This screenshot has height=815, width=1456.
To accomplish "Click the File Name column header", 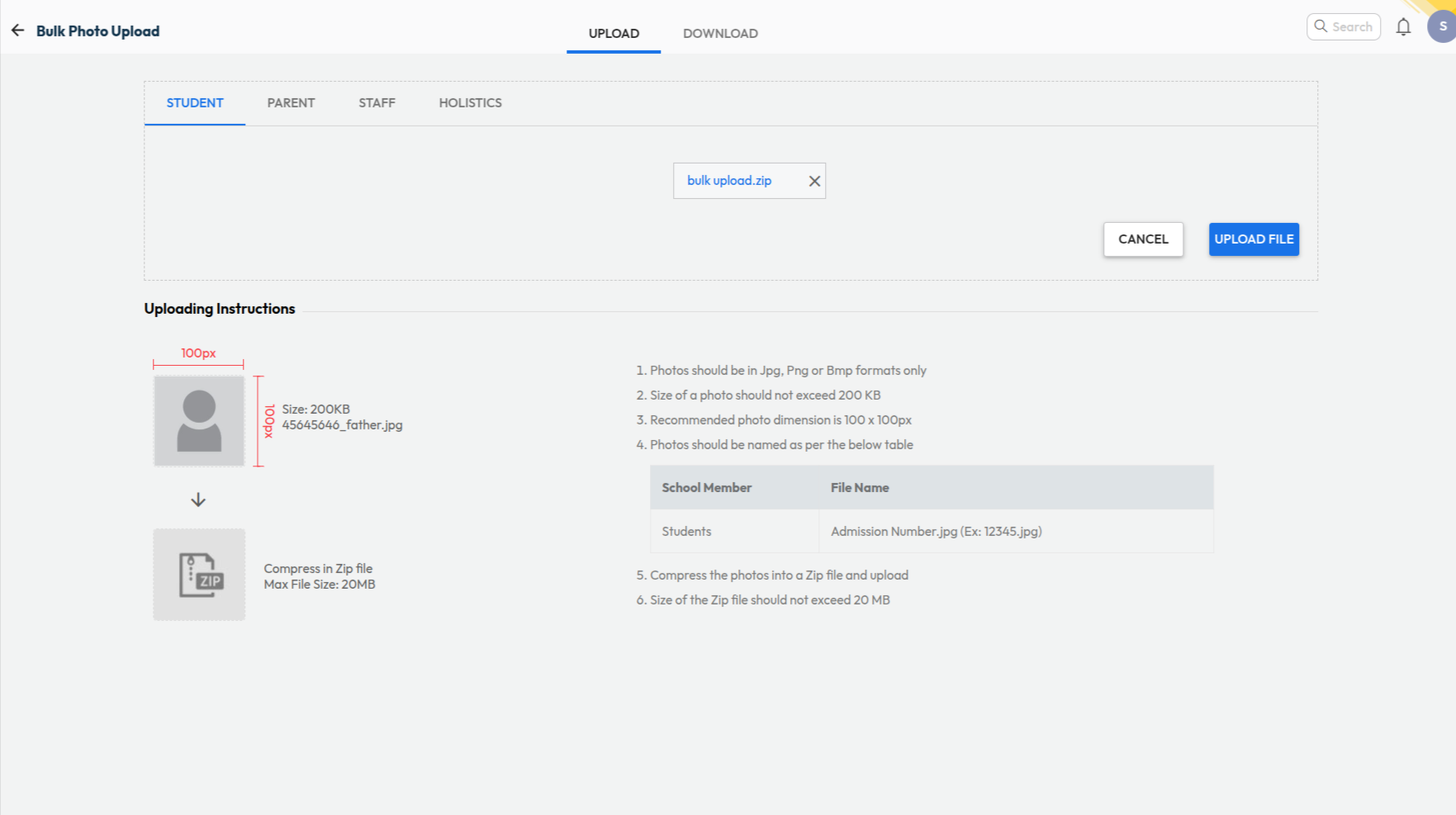I will point(860,488).
